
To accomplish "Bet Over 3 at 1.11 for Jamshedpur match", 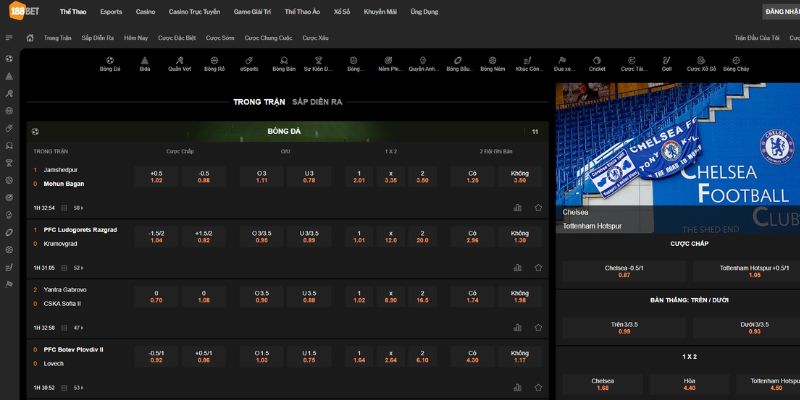I will [x=262, y=177].
